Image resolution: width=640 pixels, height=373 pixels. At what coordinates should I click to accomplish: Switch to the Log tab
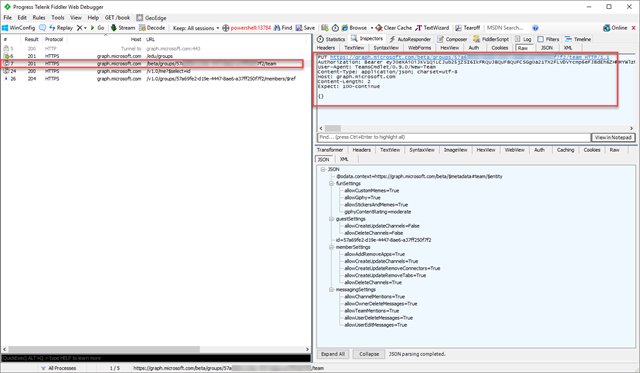coord(523,39)
